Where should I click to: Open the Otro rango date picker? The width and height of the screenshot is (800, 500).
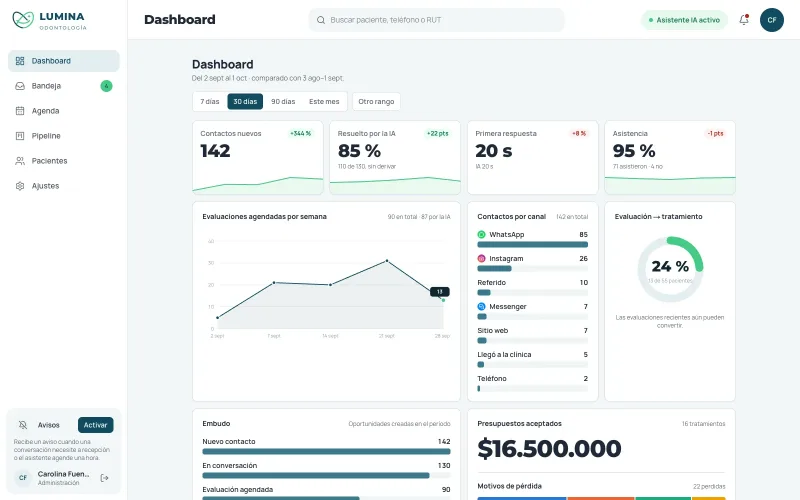[376, 102]
